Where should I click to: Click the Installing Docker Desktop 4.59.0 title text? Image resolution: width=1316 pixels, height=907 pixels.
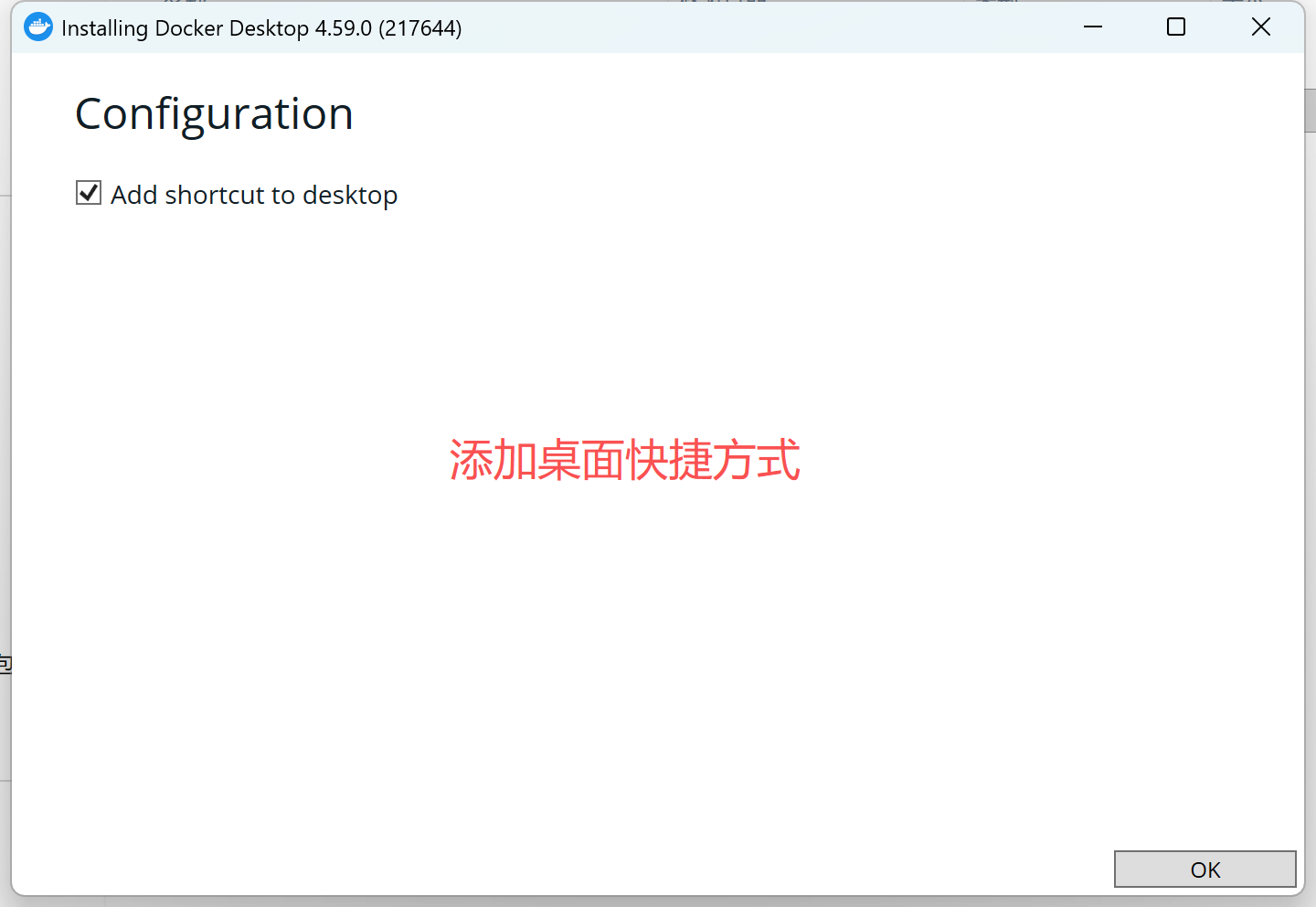261,28
